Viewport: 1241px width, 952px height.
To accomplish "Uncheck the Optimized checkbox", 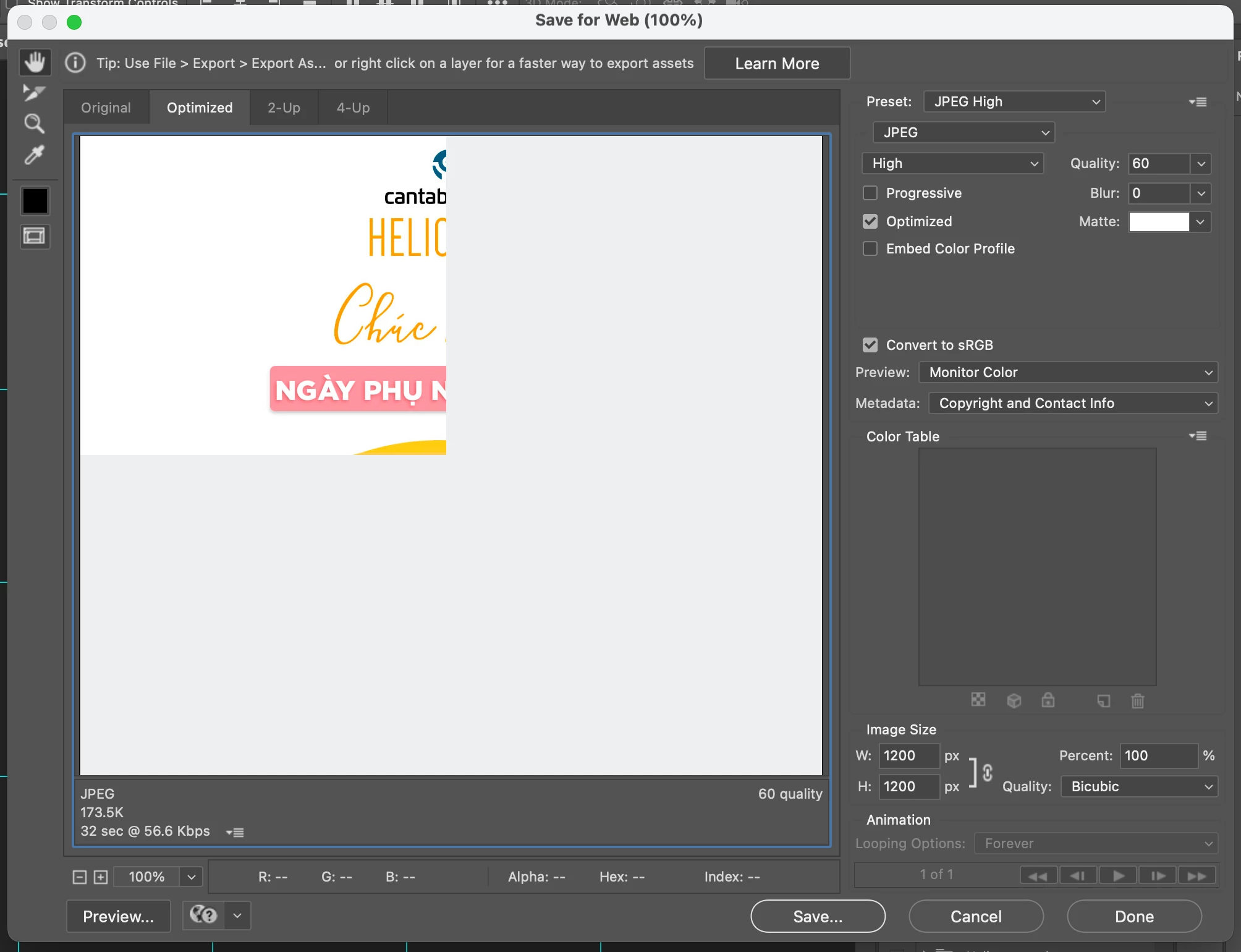I will (870, 221).
